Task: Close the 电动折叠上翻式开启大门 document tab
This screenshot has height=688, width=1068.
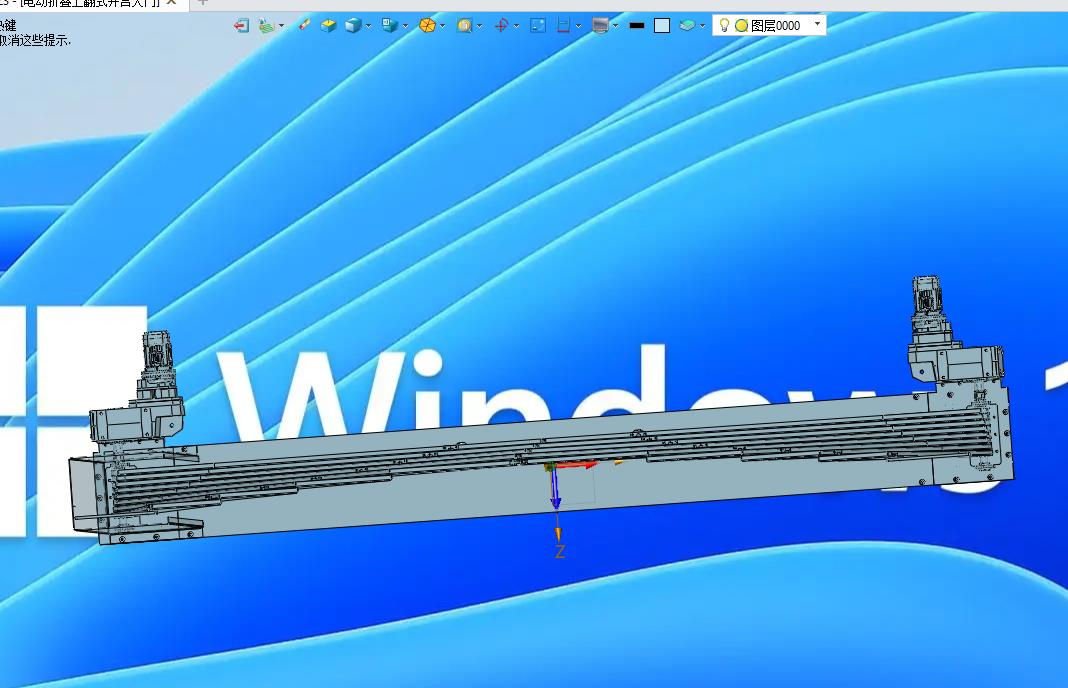Action: 172,2
